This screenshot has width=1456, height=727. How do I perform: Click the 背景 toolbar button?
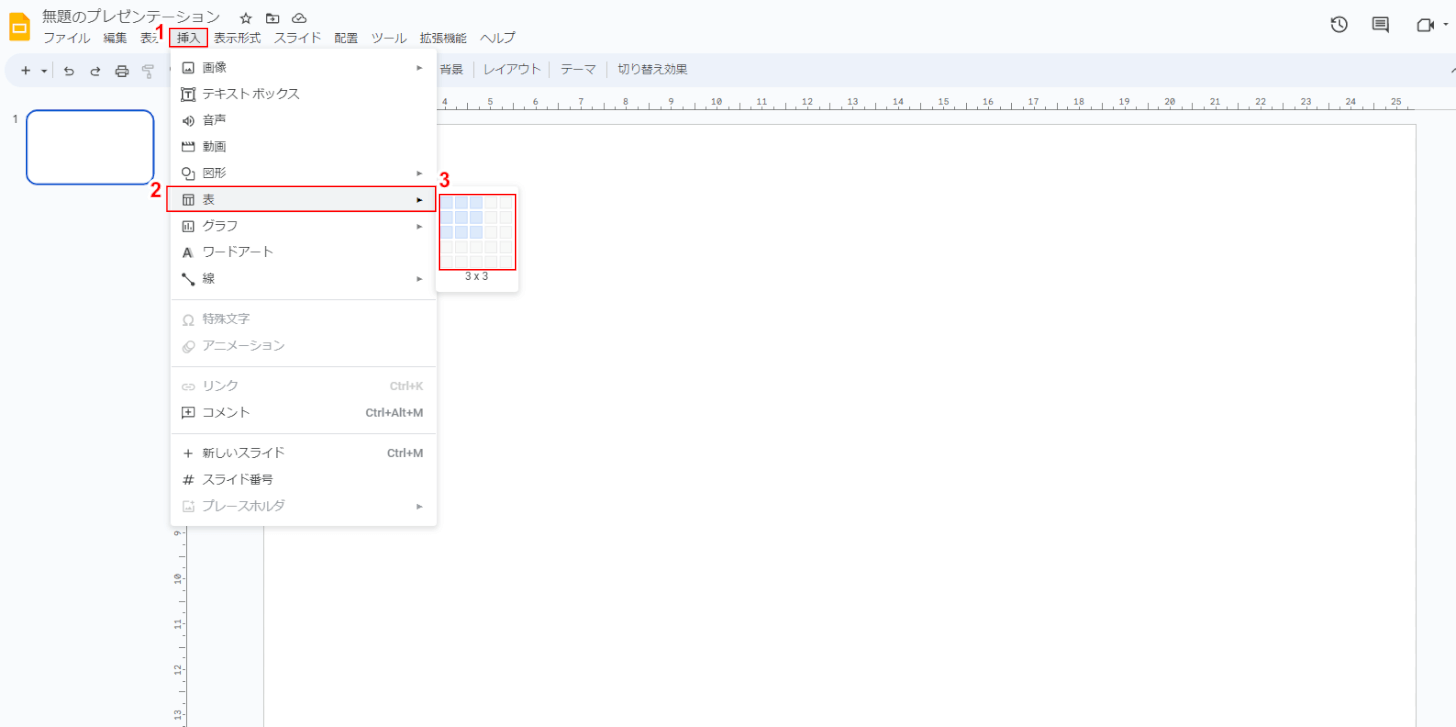tap(451, 70)
